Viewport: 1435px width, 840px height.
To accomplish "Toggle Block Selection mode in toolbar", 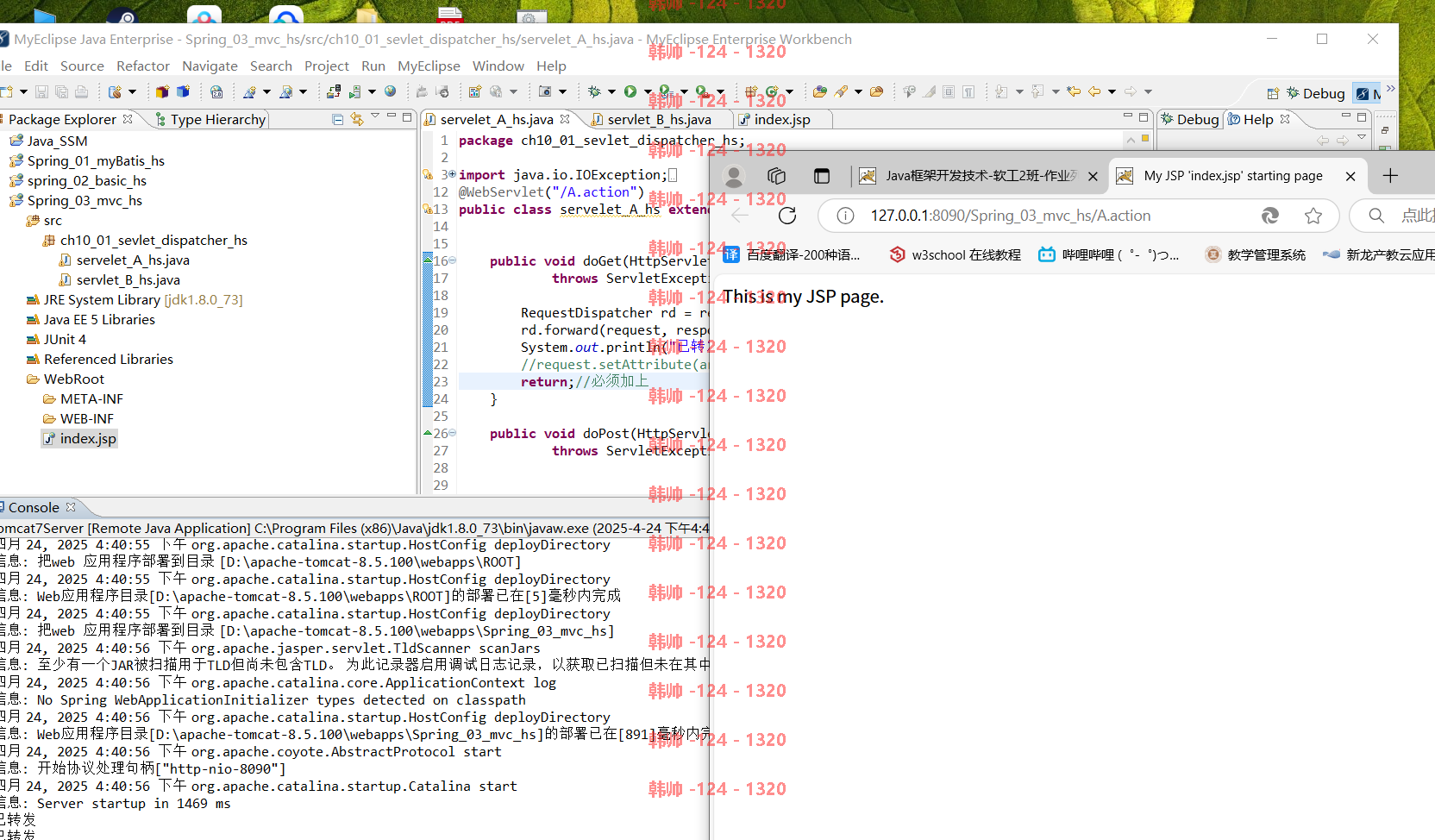I will coord(949,91).
